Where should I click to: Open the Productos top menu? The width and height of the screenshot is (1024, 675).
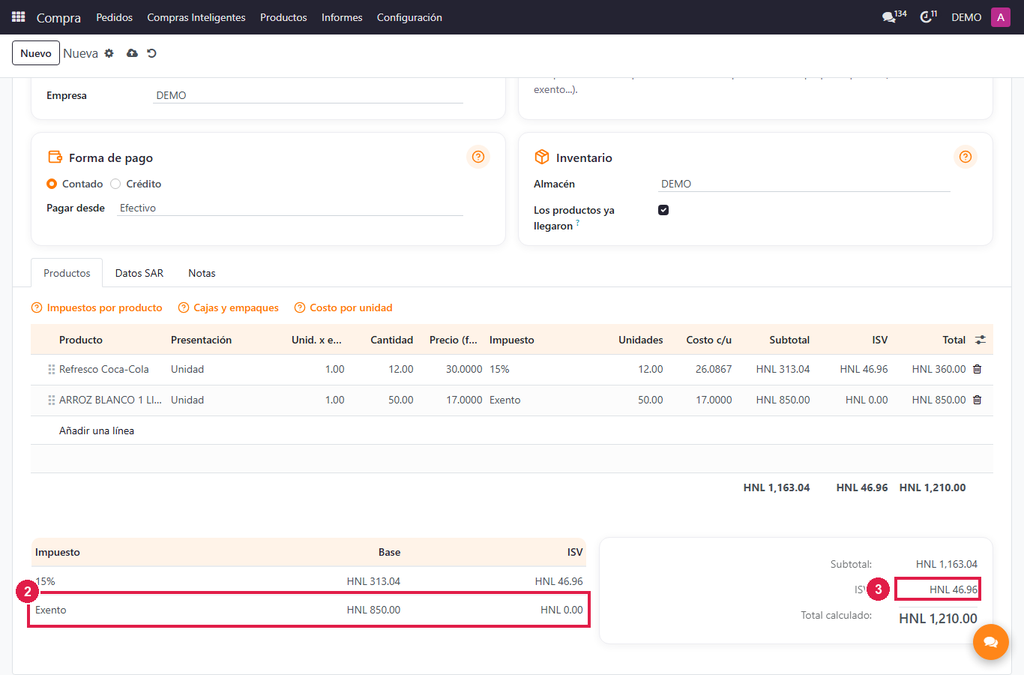(x=283, y=18)
